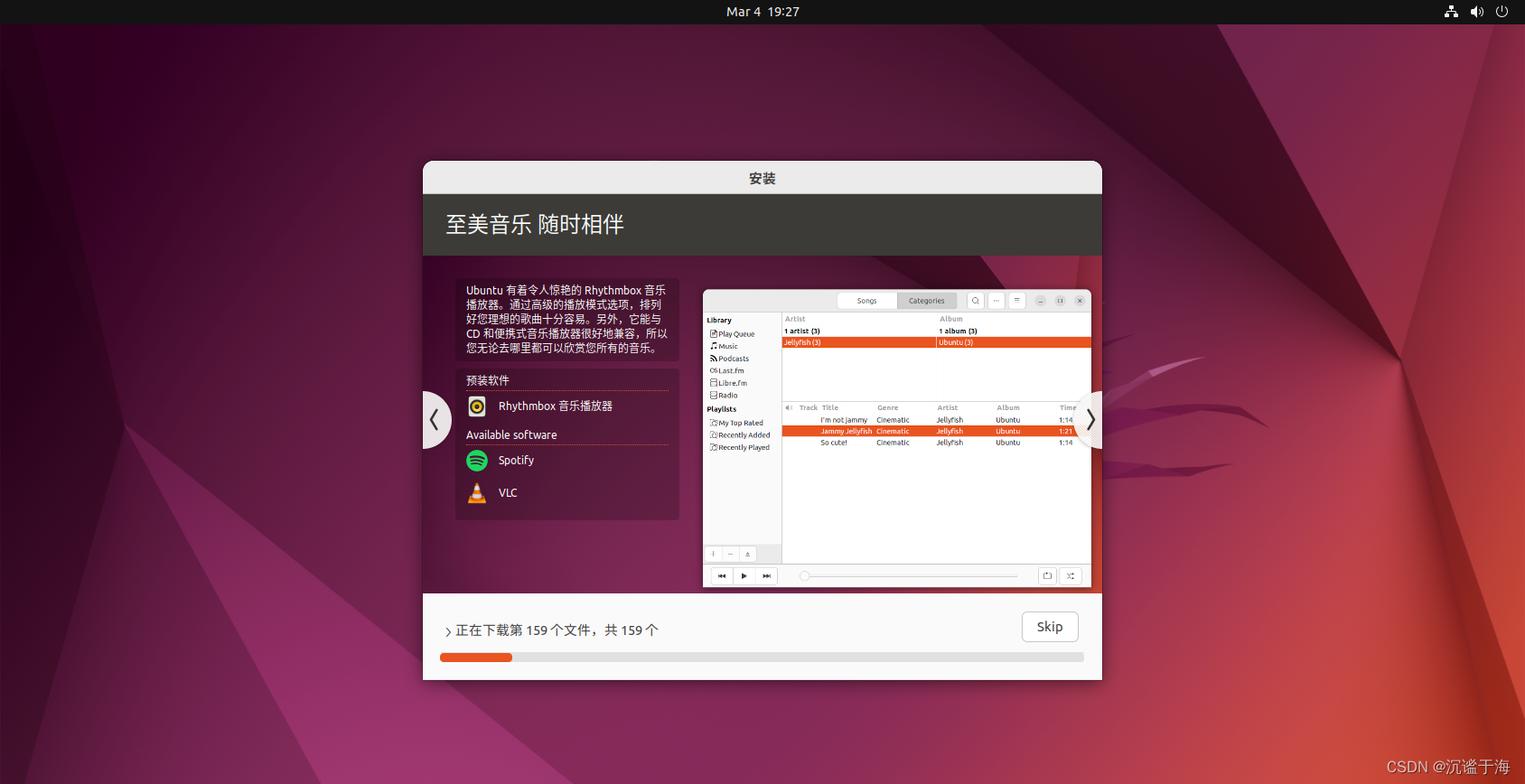Click the 'Available software' heading

511,435
